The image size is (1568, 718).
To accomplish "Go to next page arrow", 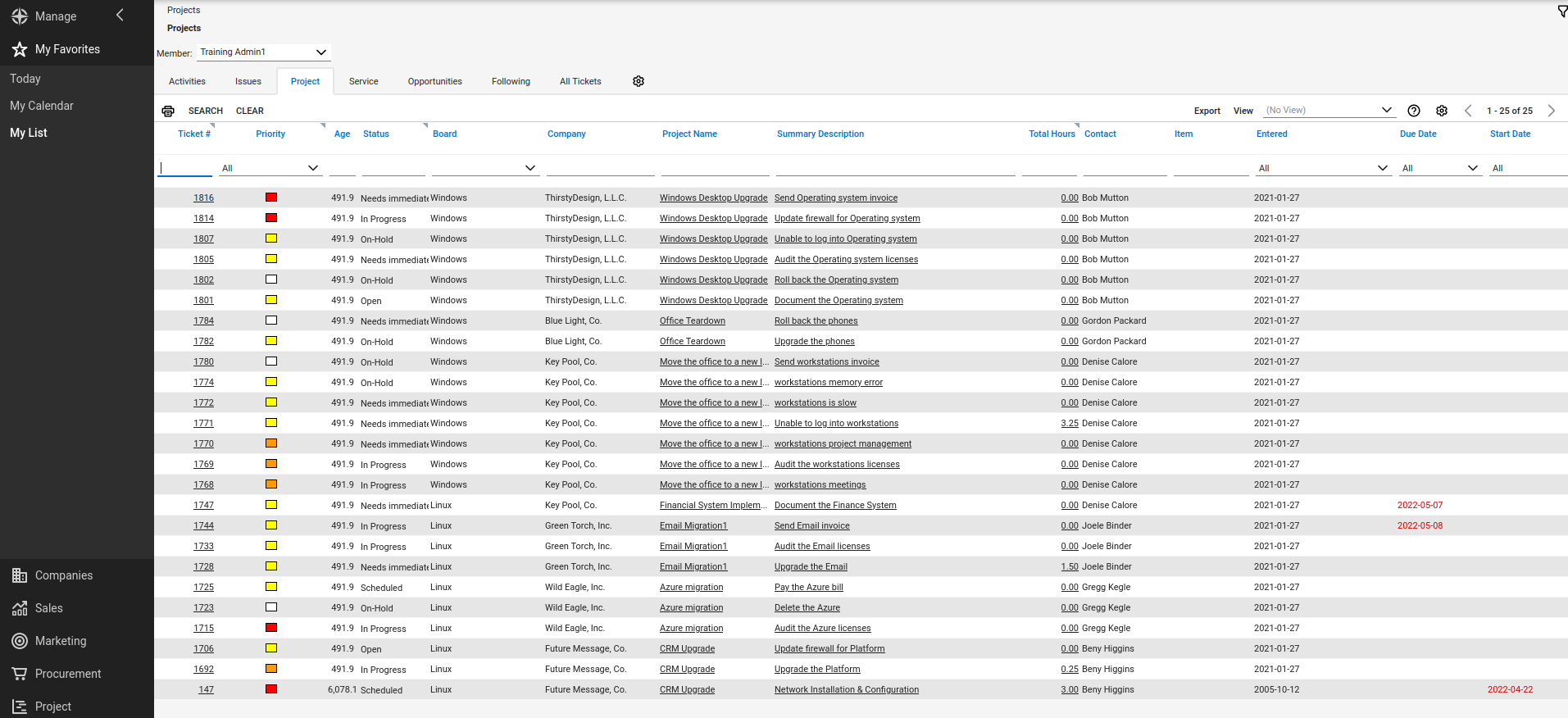I will tap(1551, 111).
